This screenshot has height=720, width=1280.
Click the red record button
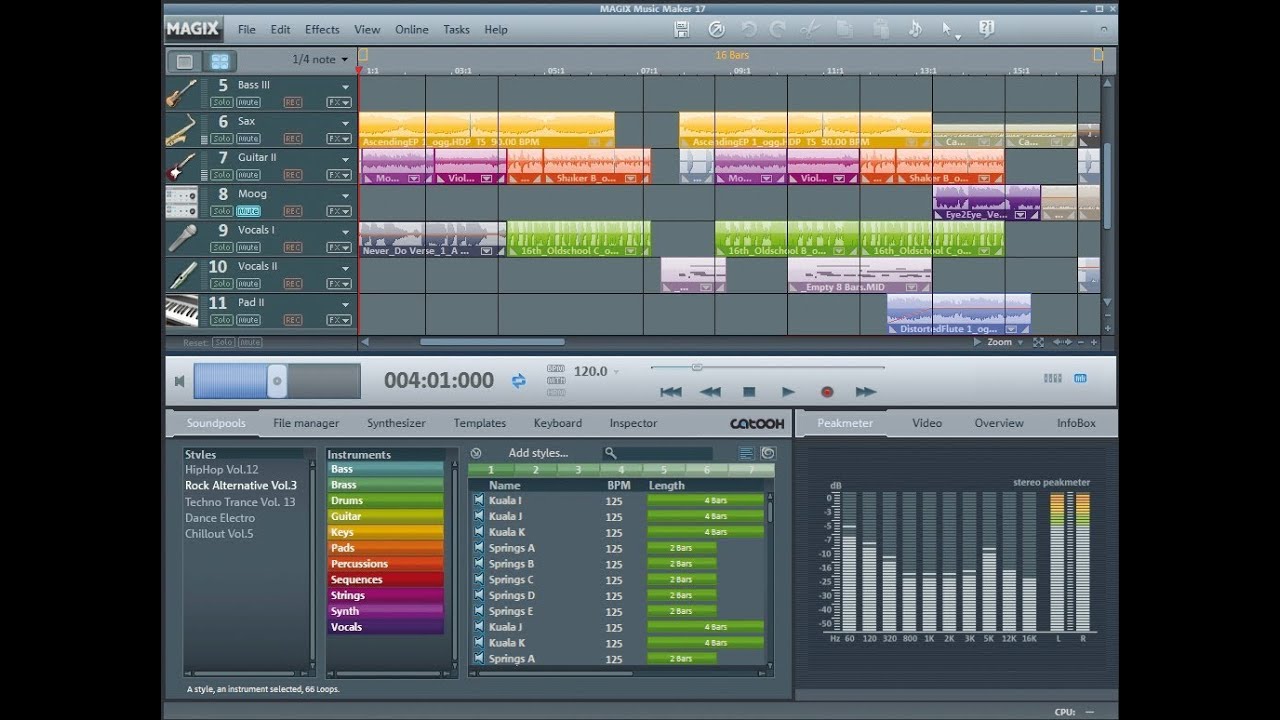click(x=827, y=392)
